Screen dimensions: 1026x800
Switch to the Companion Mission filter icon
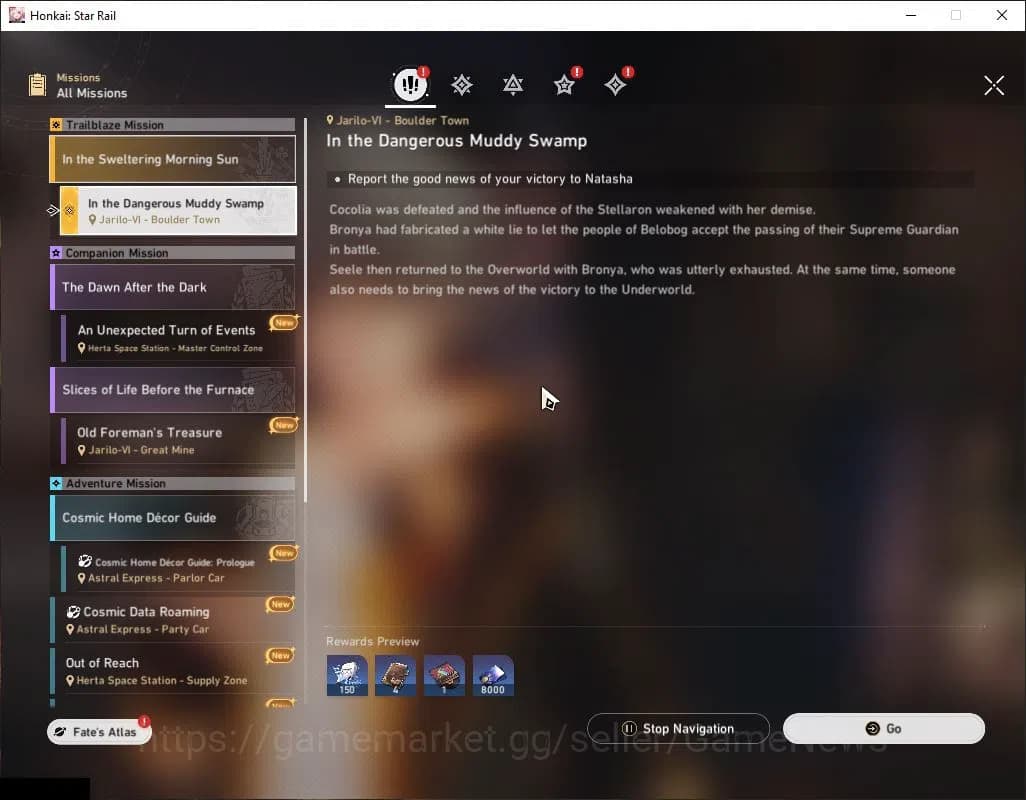click(513, 85)
